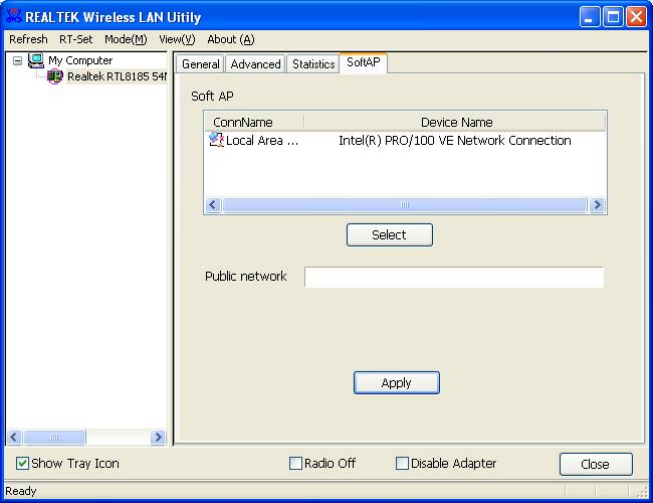Open the View(V) menu

177,39
